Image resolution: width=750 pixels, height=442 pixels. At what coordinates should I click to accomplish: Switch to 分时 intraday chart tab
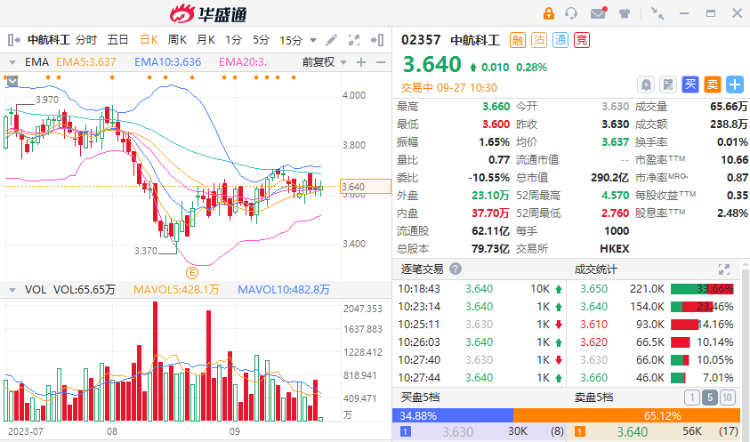86,40
